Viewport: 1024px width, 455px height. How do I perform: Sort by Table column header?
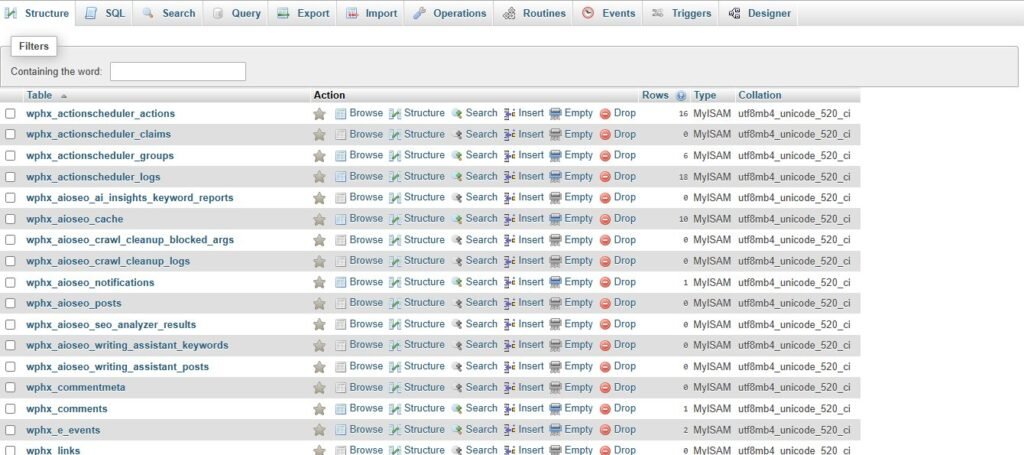[39, 95]
